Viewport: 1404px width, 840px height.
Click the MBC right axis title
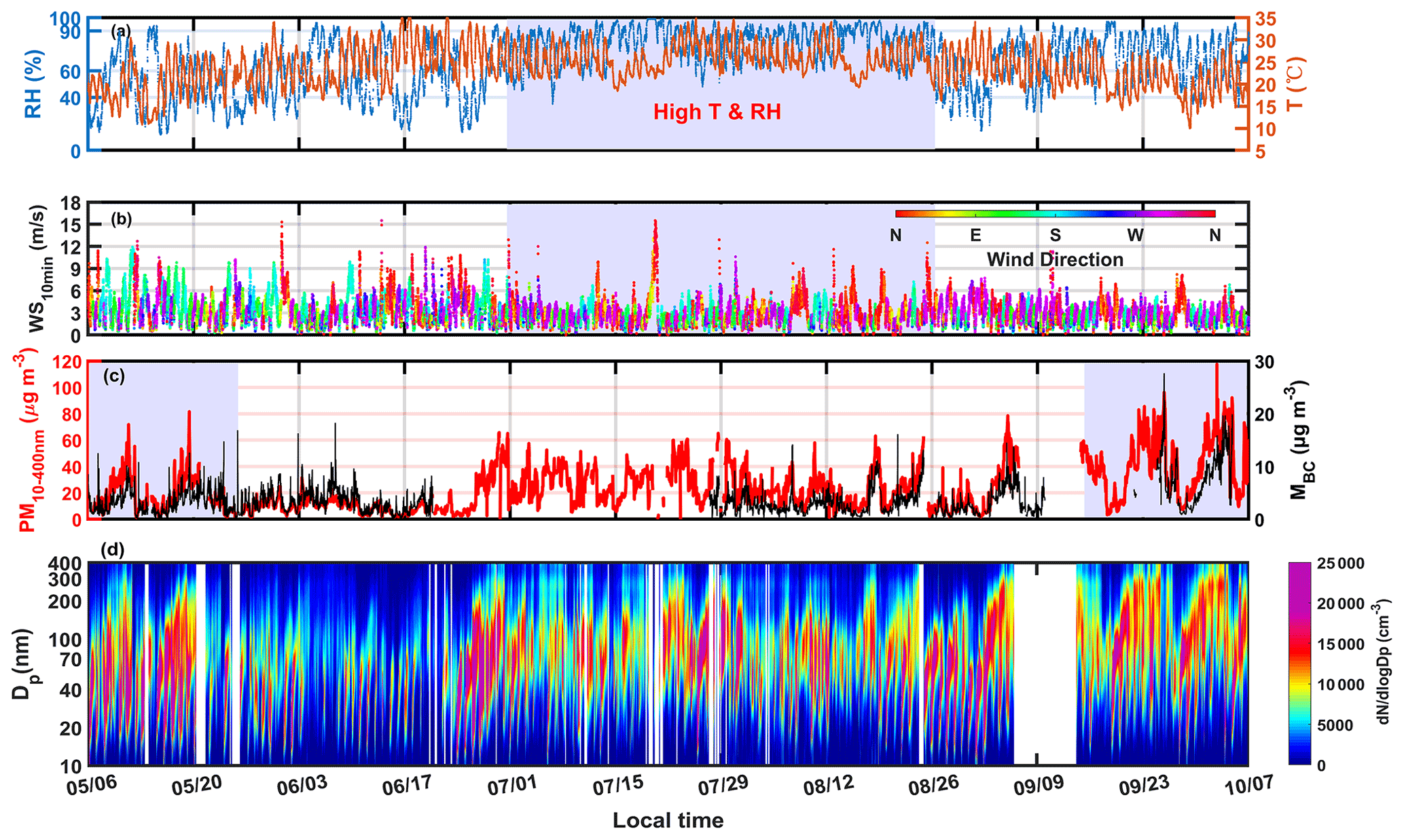click(1301, 440)
